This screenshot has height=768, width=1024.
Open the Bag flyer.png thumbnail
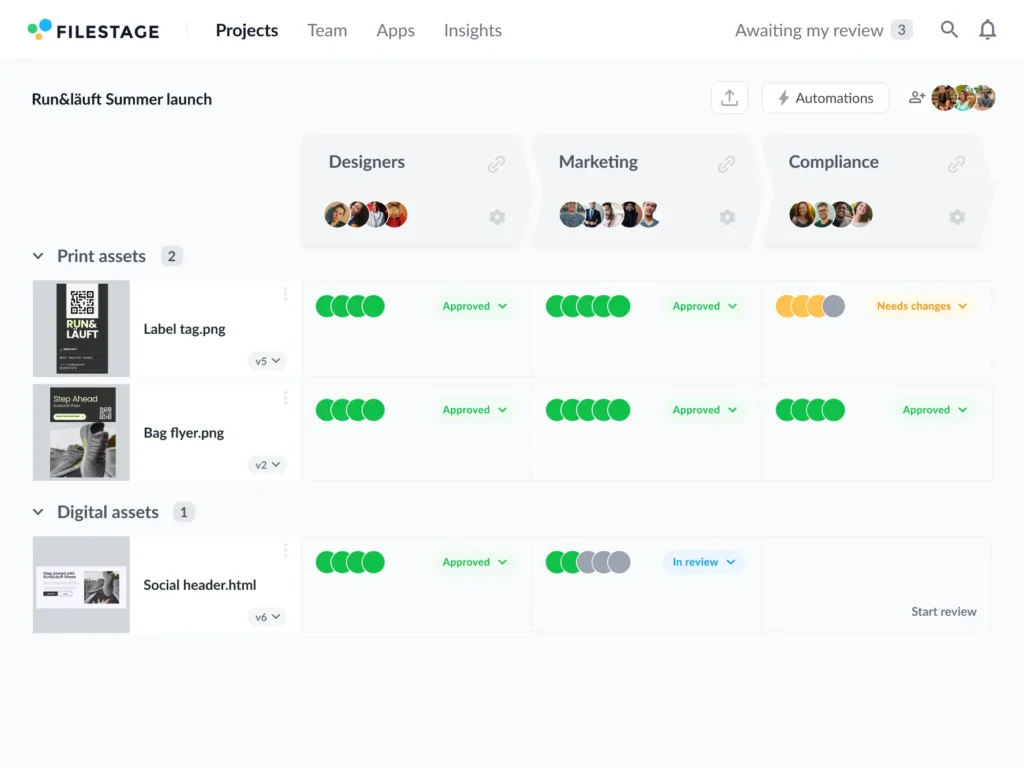81,432
